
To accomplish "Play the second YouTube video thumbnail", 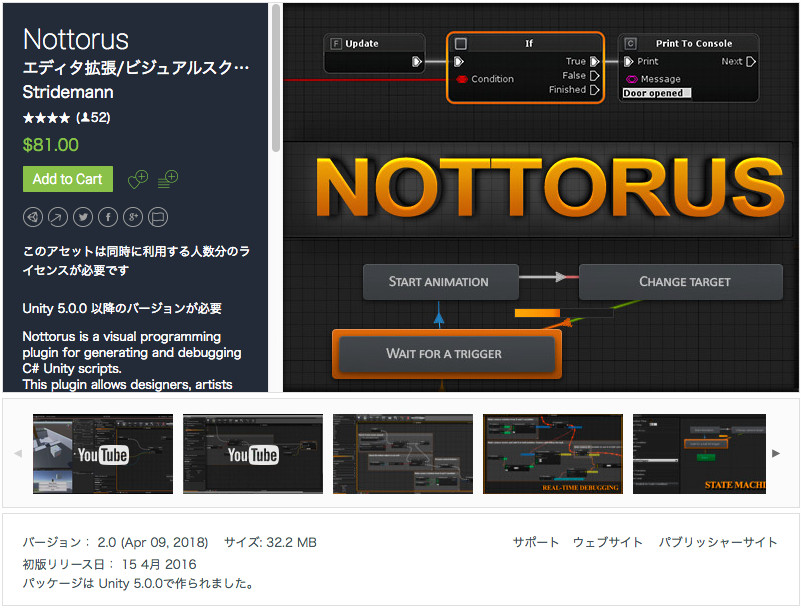I will tap(253, 454).
